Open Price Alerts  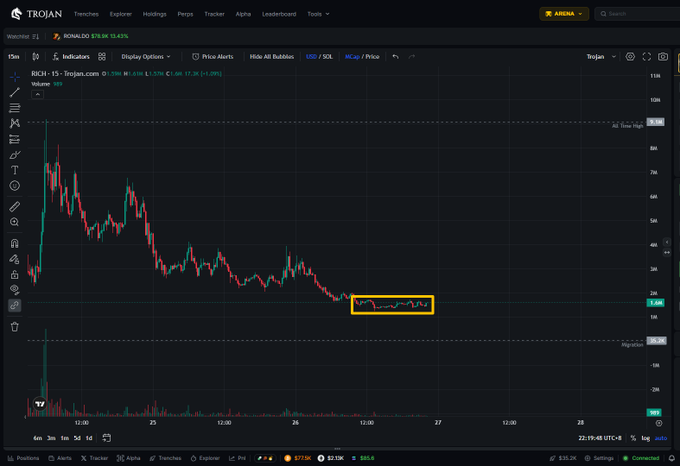[x=212, y=57]
